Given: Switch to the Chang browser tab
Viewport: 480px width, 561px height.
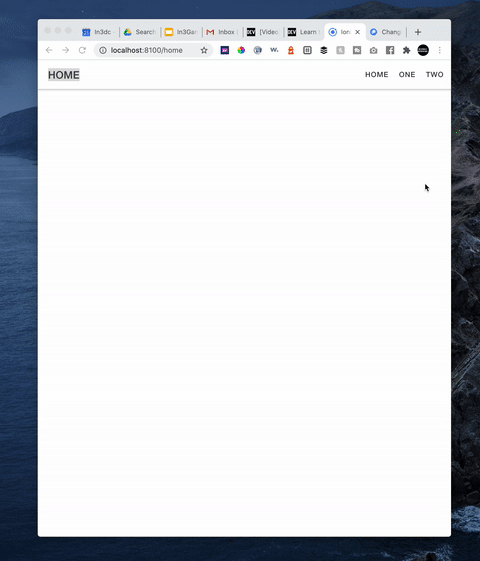Looking at the screenshot, I should point(386,32).
